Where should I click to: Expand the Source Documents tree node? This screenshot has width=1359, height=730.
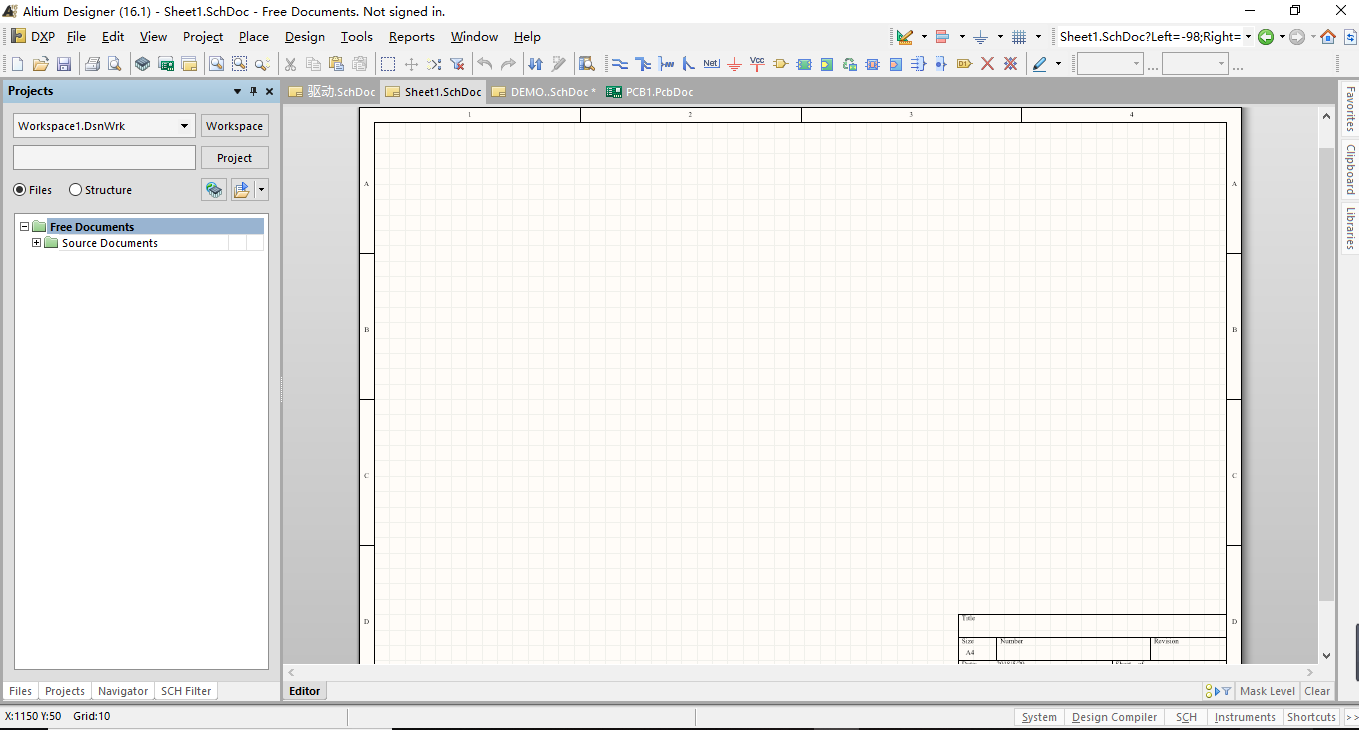click(37, 243)
